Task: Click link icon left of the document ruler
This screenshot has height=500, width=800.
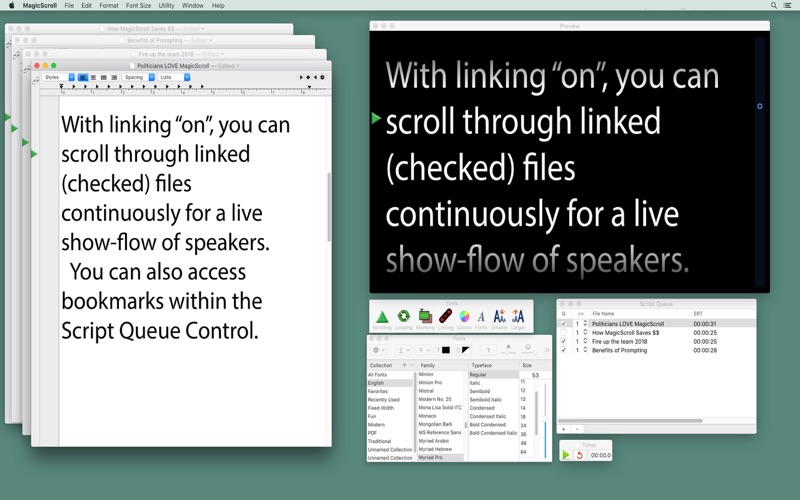Action: coord(35,80)
